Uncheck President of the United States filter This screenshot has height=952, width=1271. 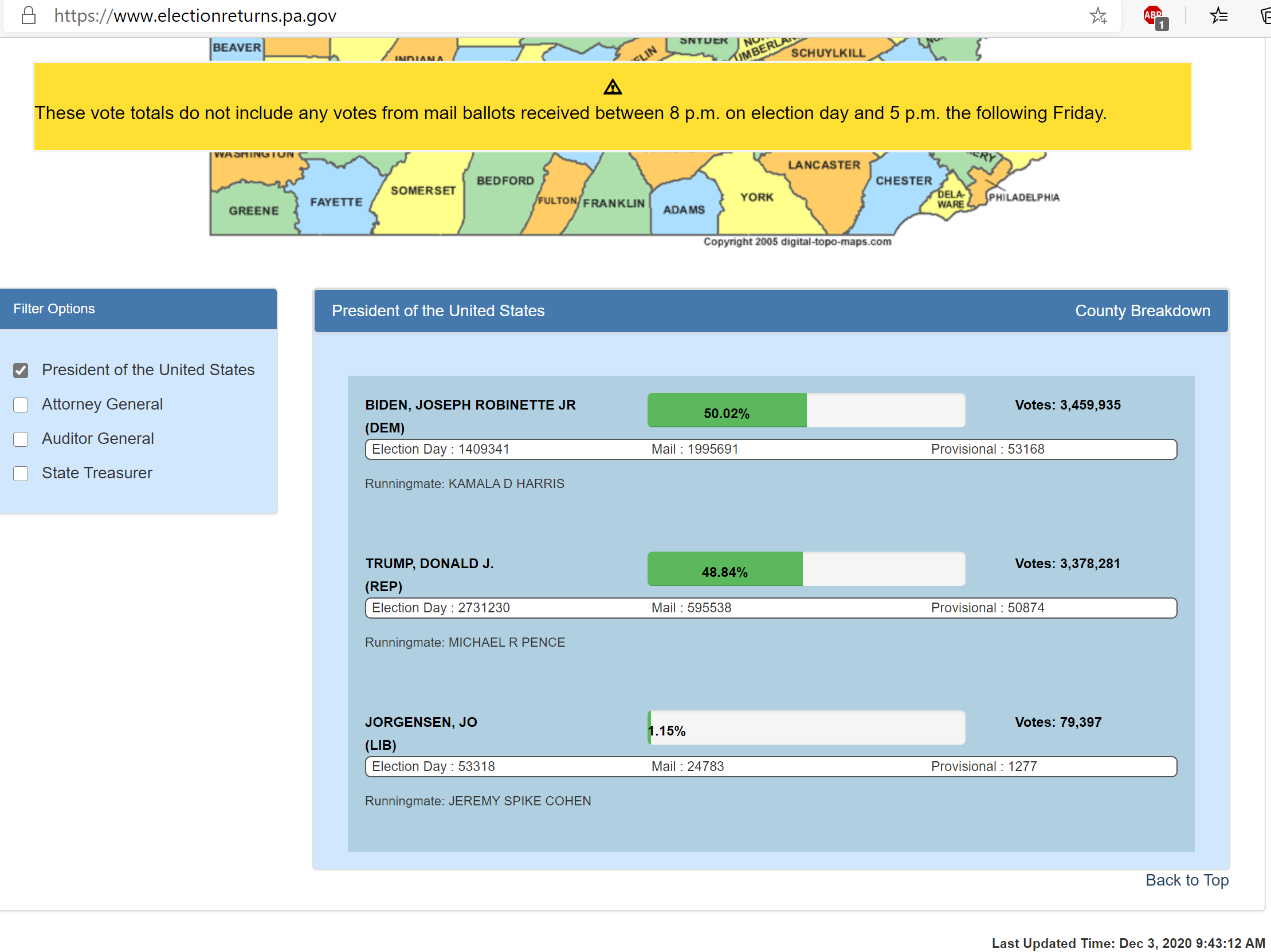pos(21,371)
